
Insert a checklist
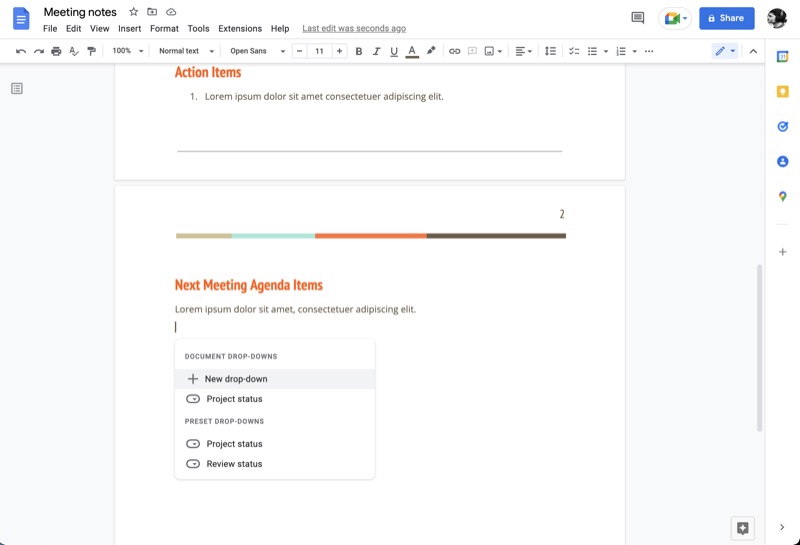pyautogui.click(x=574, y=51)
